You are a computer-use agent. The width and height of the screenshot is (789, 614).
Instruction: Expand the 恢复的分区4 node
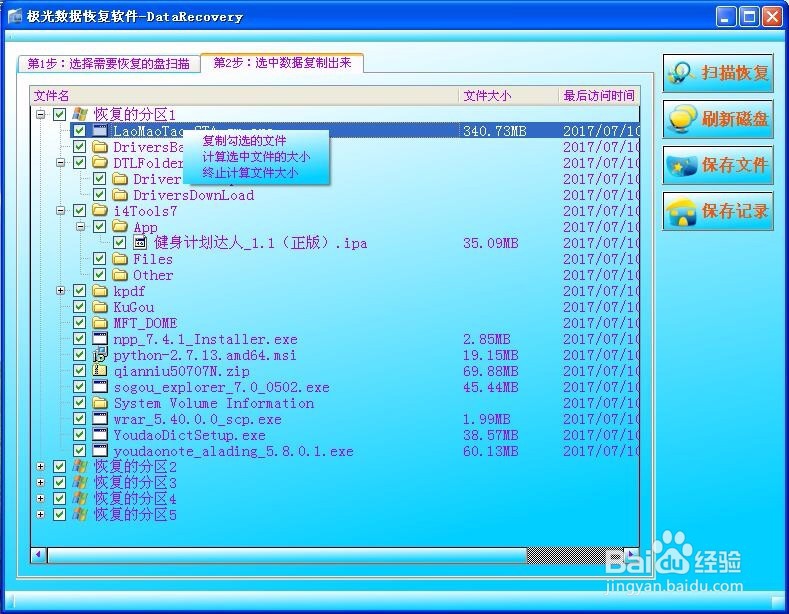(41, 499)
